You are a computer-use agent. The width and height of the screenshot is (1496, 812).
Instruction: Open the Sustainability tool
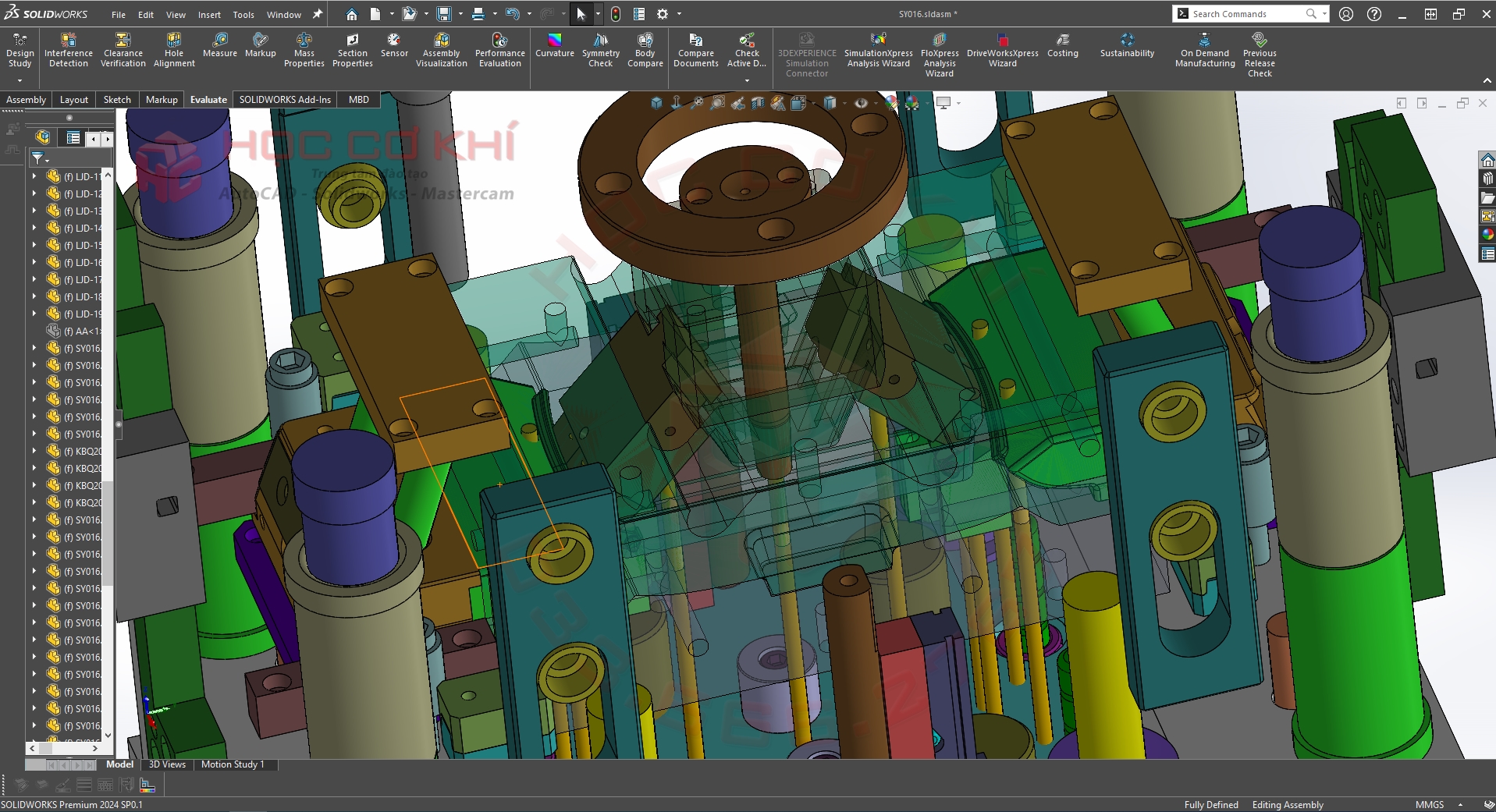[1127, 45]
